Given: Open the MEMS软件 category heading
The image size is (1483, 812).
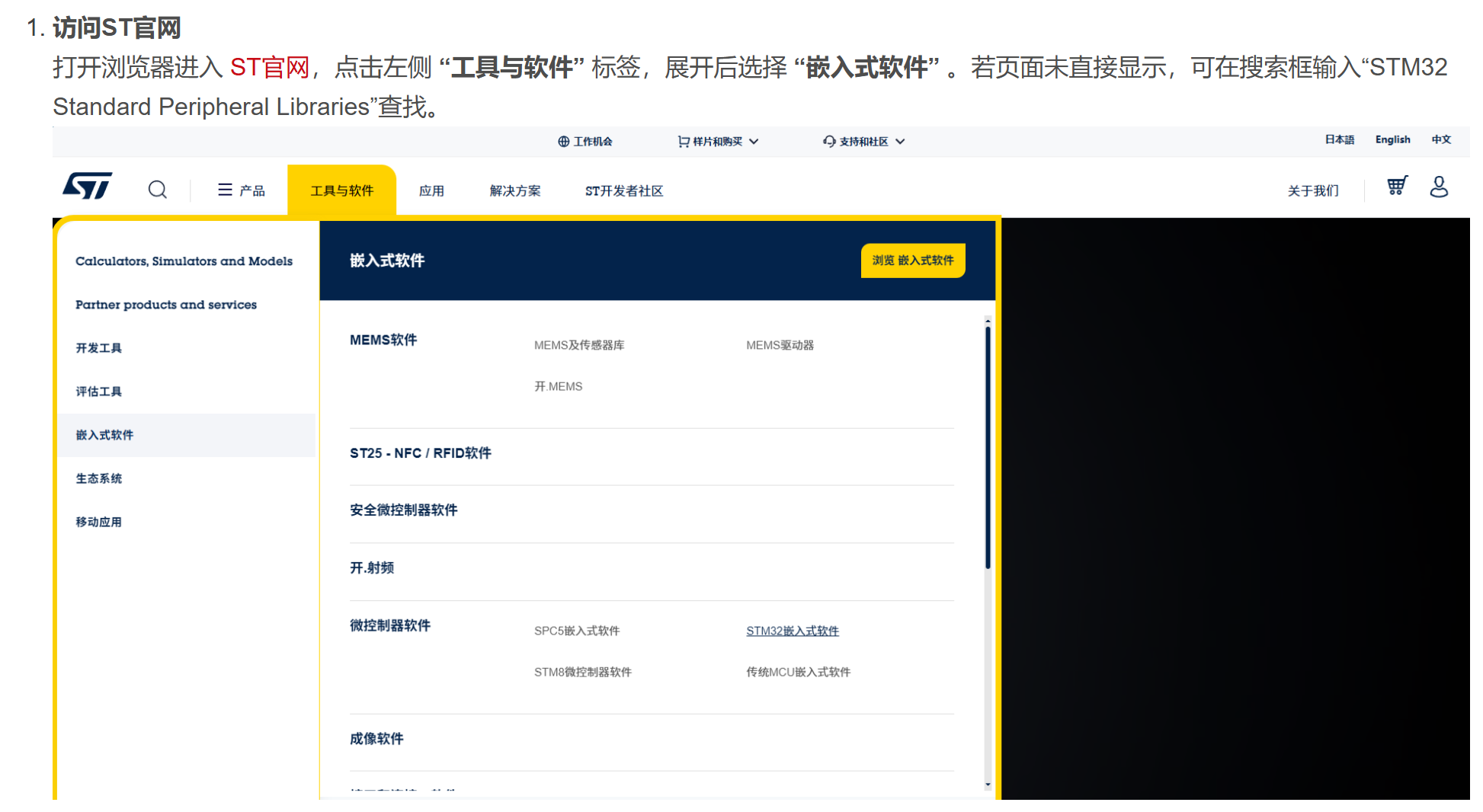Looking at the screenshot, I should click(x=383, y=340).
